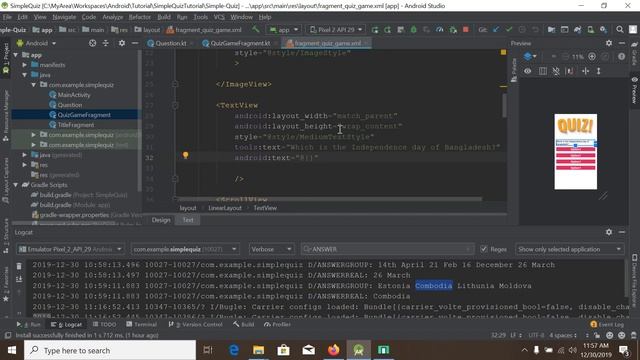The image size is (640, 360).
Task: Click the QUIZ layout preview thumbnail
Action: (576, 151)
